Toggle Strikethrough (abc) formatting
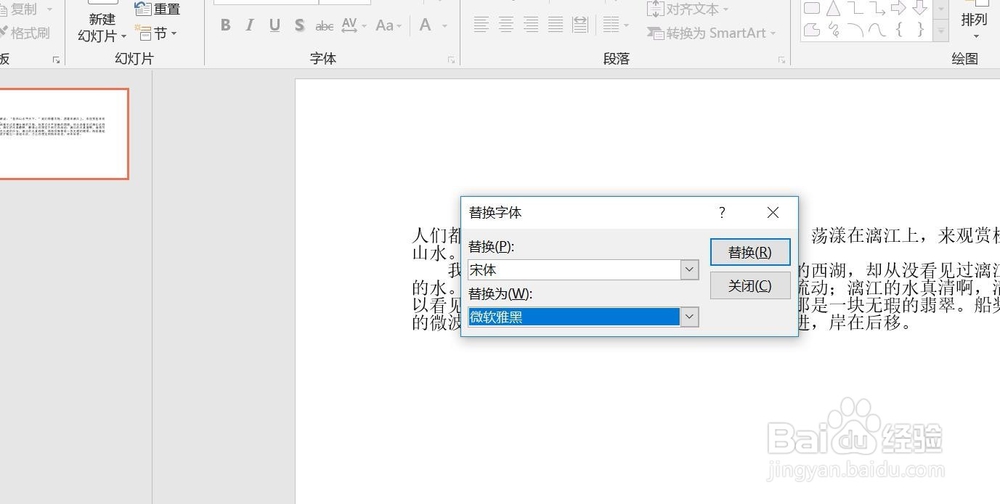This screenshot has height=504, width=1000. click(x=325, y=26)
